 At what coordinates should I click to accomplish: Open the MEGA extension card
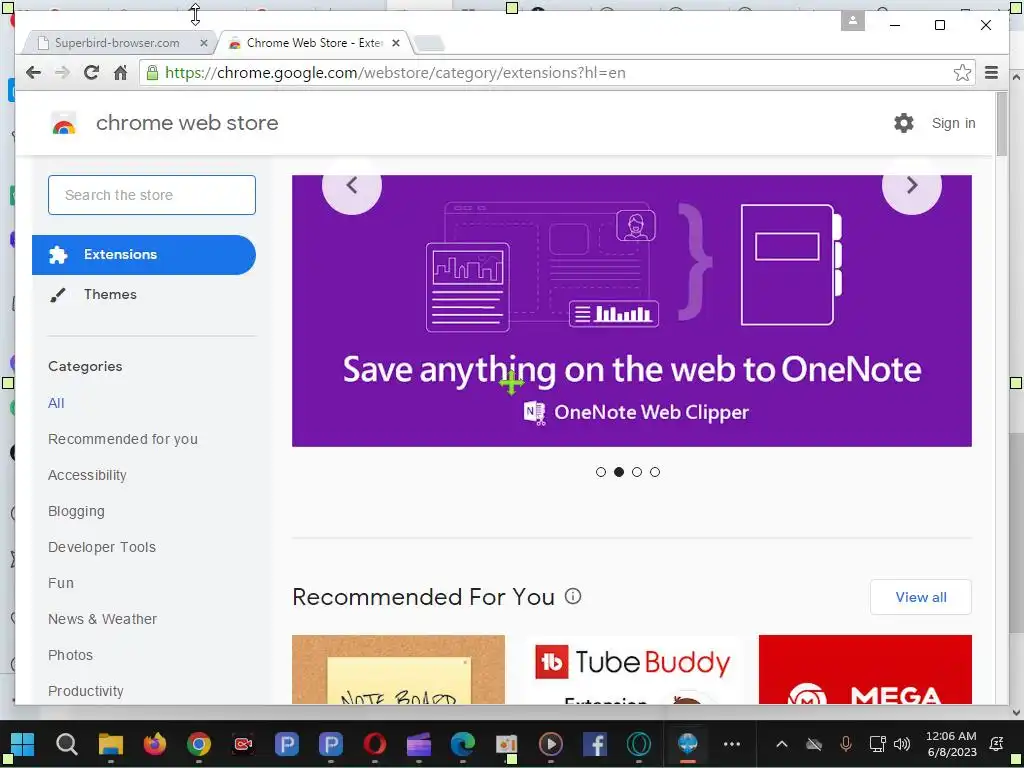(x=865, y=669)
